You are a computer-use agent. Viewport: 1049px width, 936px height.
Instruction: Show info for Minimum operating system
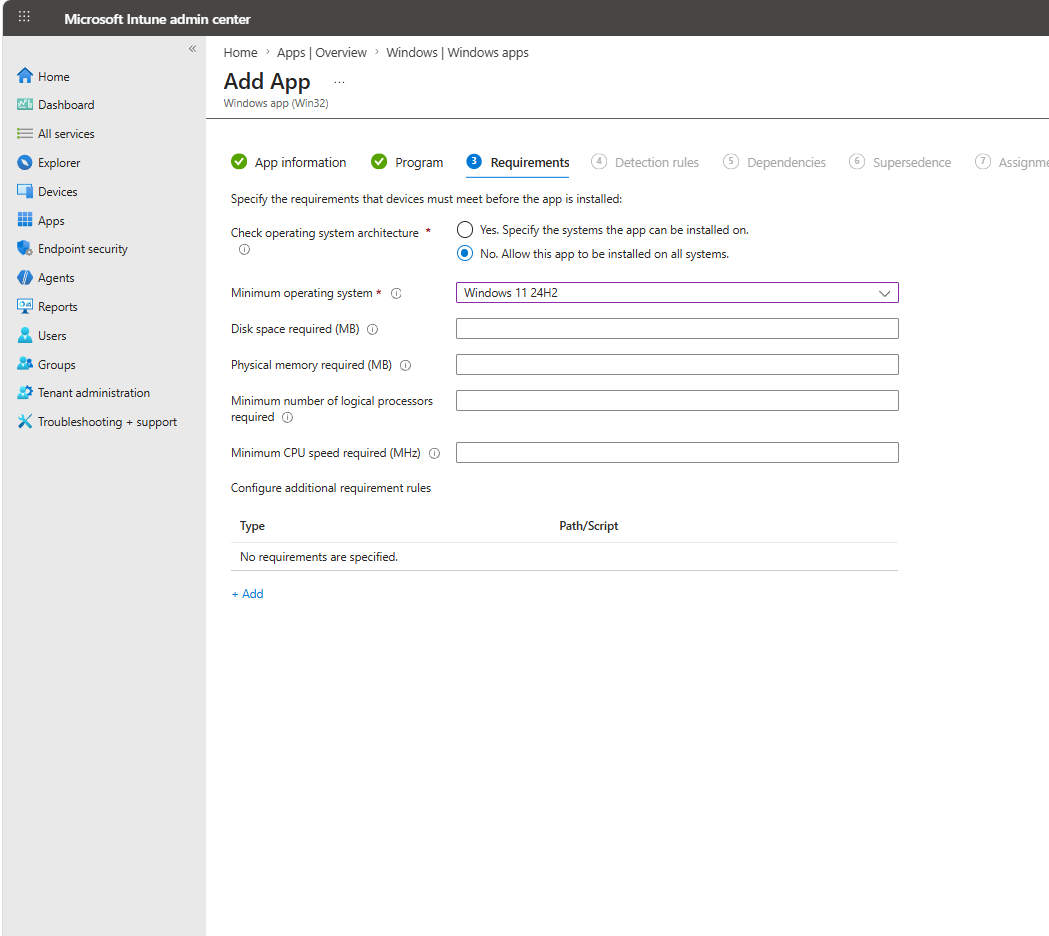pos(396,294)
